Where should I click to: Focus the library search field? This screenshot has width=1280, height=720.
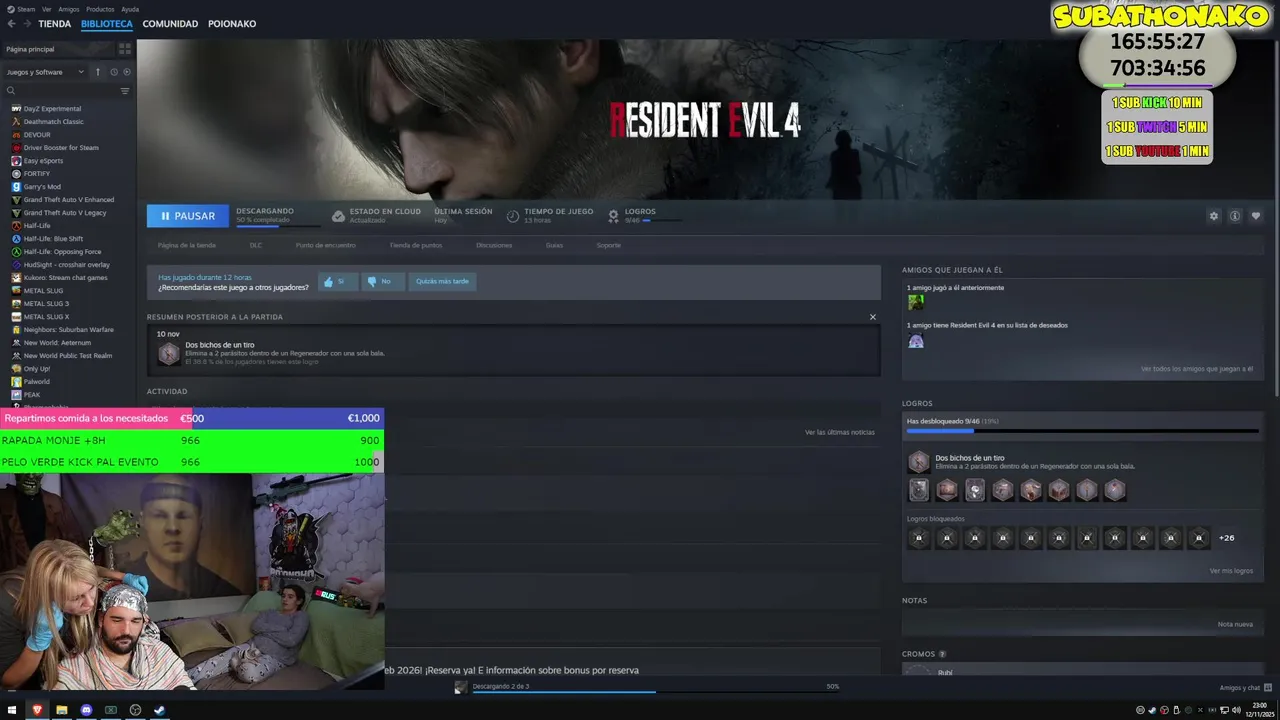pos(62,91)
